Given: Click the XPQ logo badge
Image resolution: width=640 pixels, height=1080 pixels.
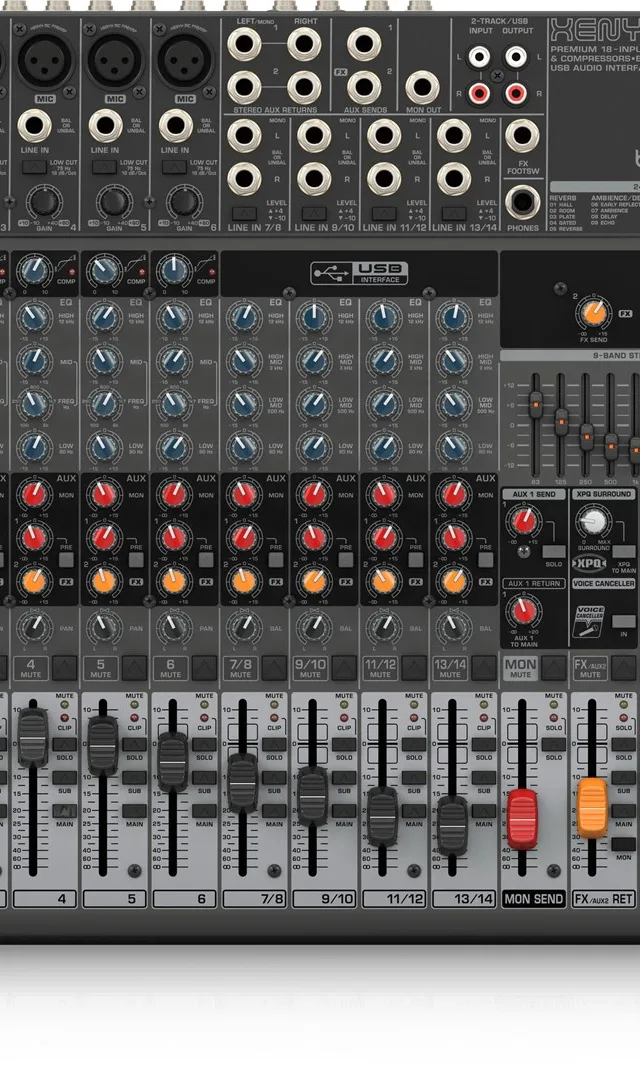Looking at the screenshot, I should pos(590,563).
